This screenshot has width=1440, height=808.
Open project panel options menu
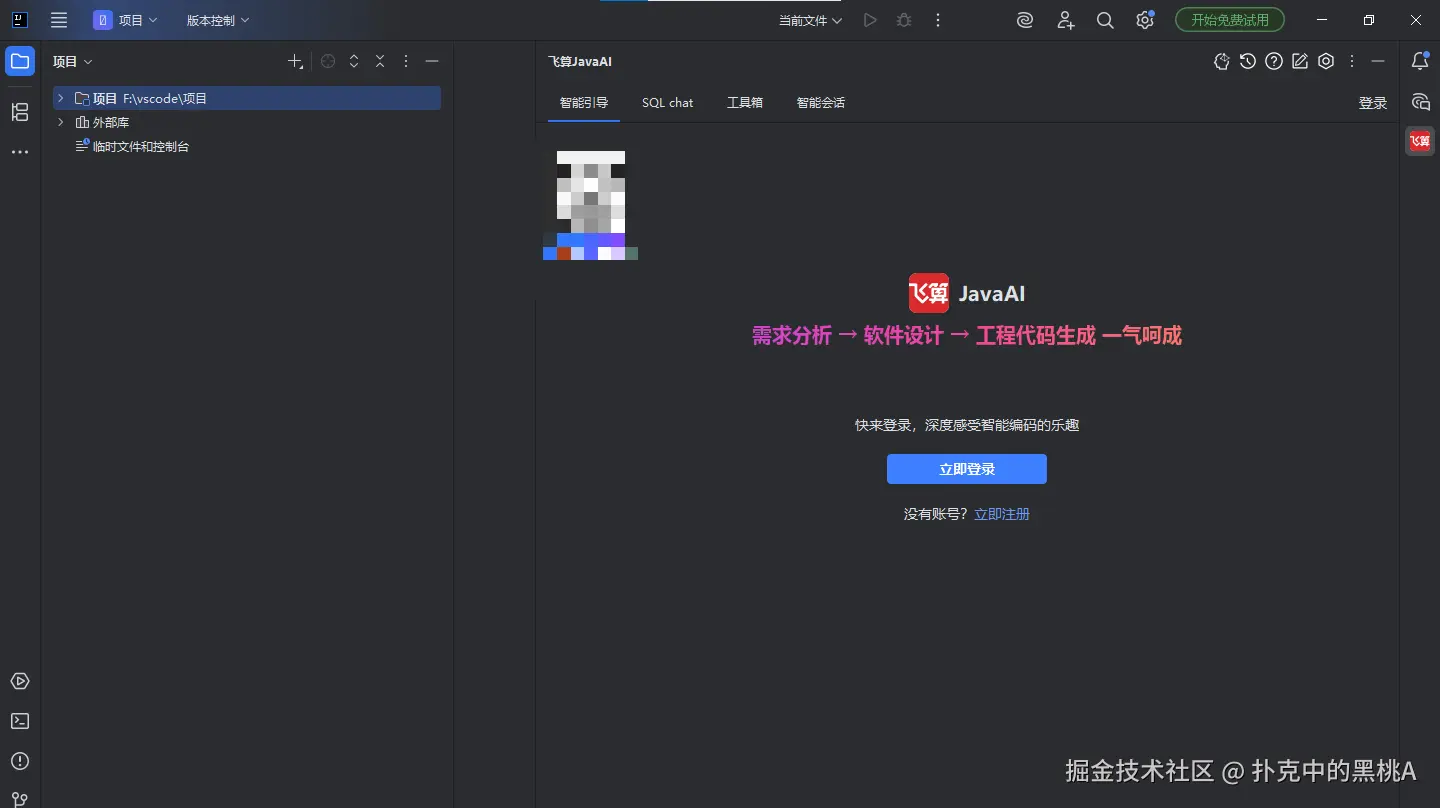[406, 61]
